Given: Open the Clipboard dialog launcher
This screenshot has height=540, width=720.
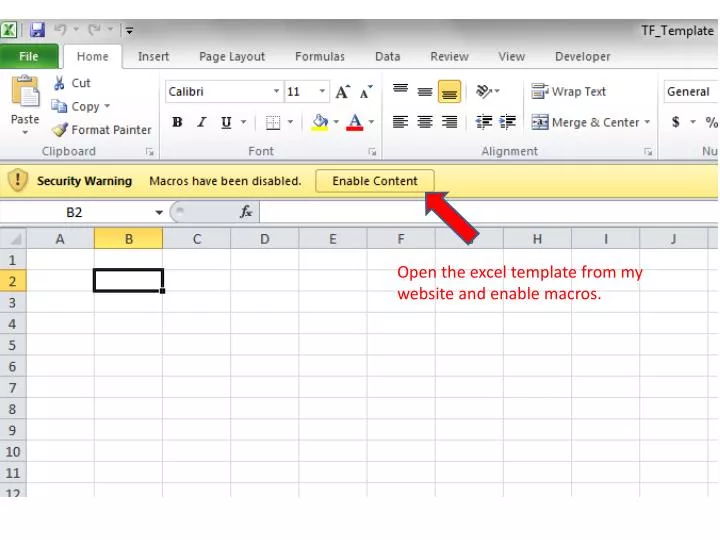Looking at the screenshot, I should [149, 152].
